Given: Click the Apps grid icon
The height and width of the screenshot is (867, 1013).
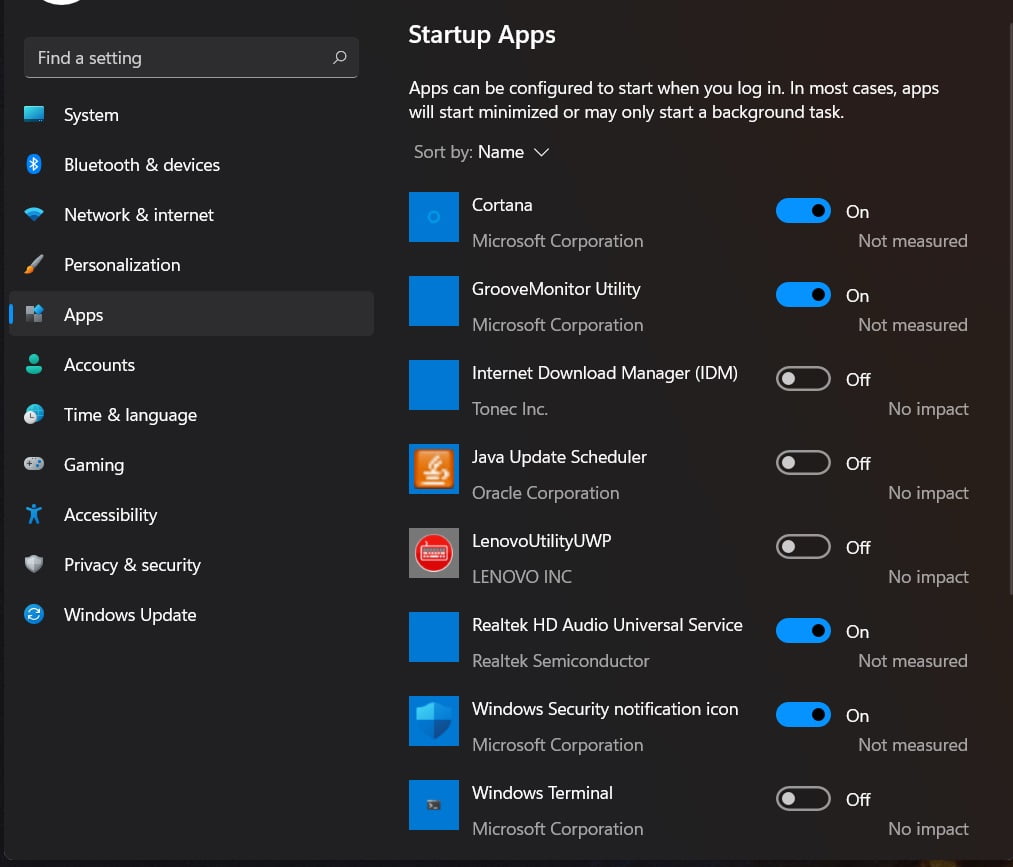Looking at the screenshot, I should pyautogui.click(x=34, y=314).
